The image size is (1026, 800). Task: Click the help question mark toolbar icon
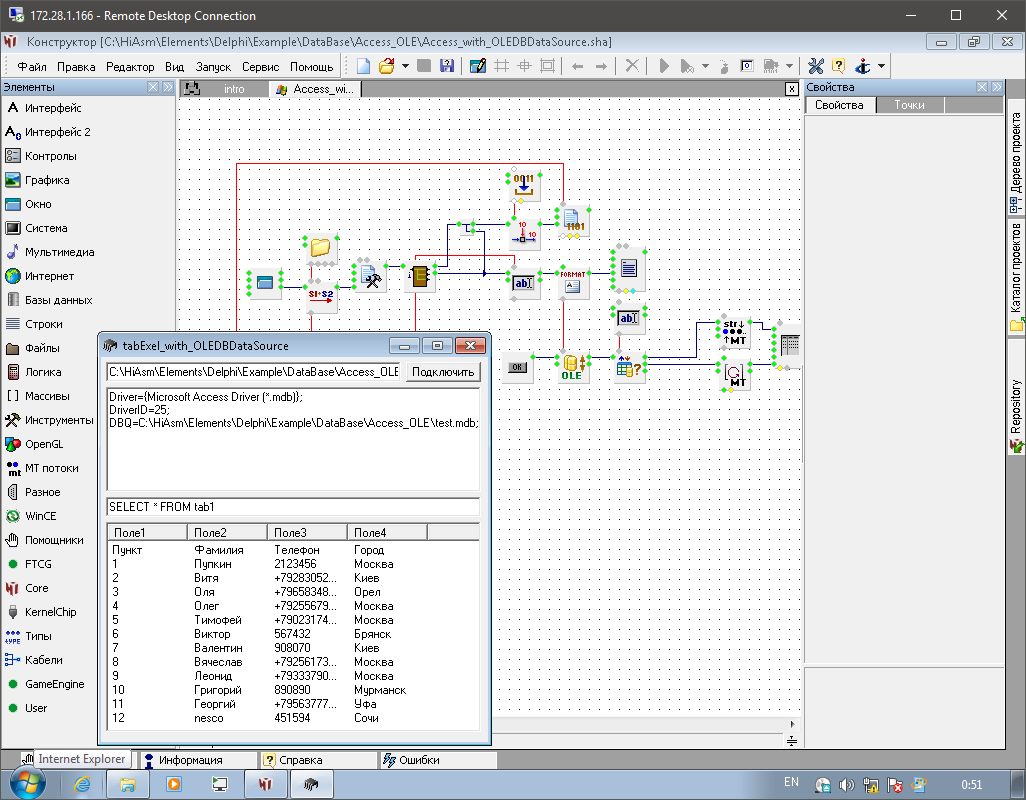coord(838,66)
